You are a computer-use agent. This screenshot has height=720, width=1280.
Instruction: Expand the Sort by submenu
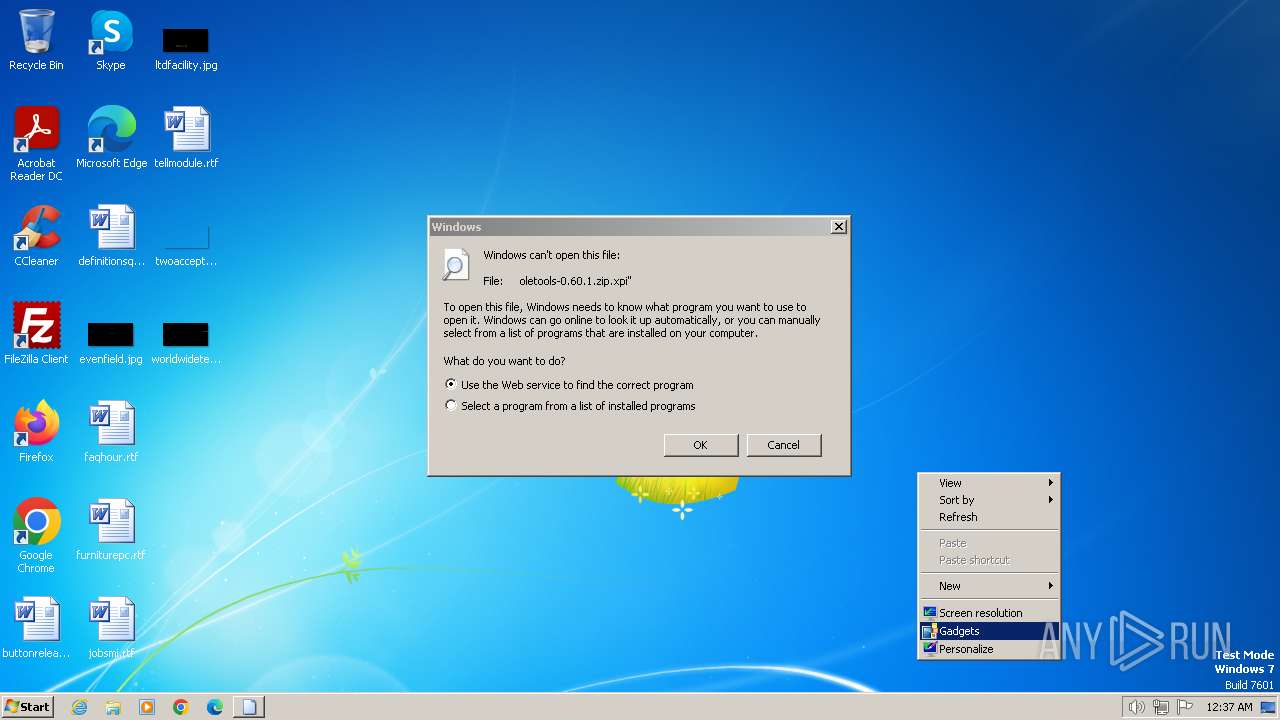[x=989, y=500]
